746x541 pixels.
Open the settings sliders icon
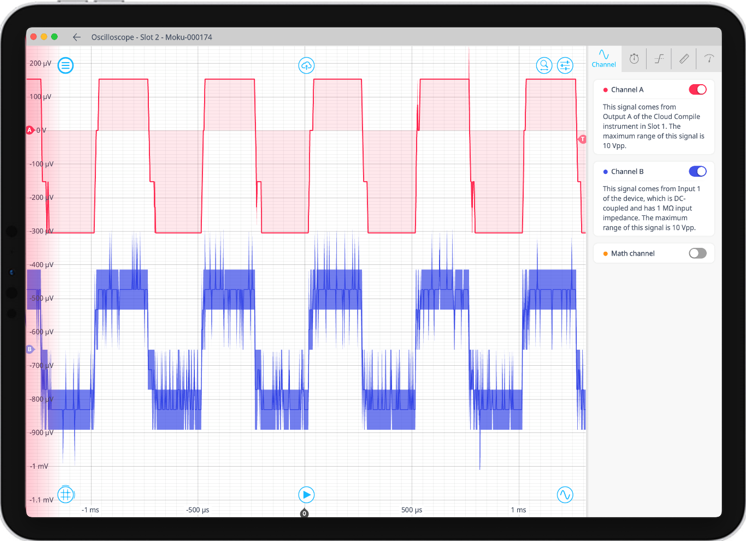click(x=565, y=65)
